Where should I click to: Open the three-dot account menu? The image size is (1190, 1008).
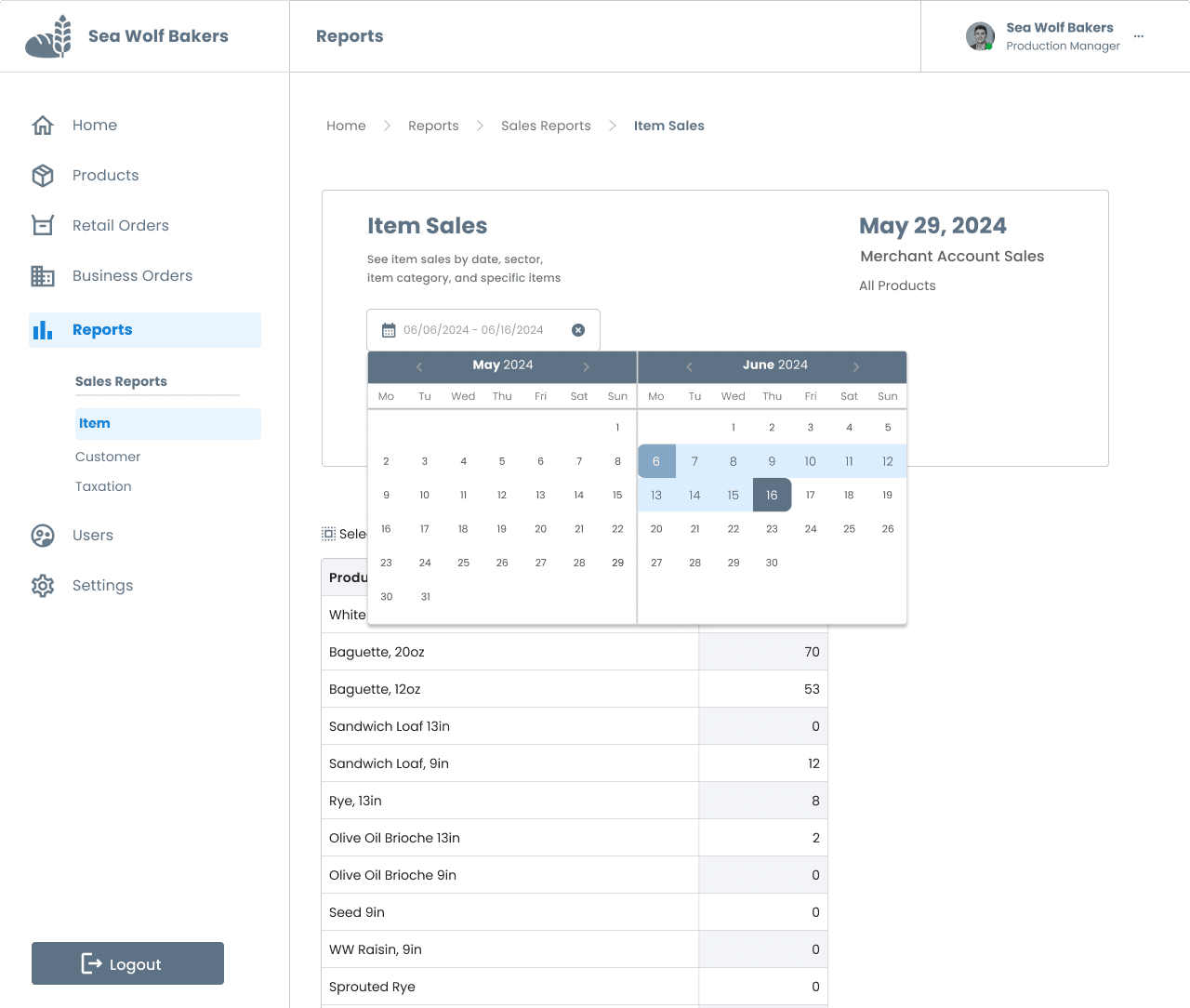point(1139,36)
